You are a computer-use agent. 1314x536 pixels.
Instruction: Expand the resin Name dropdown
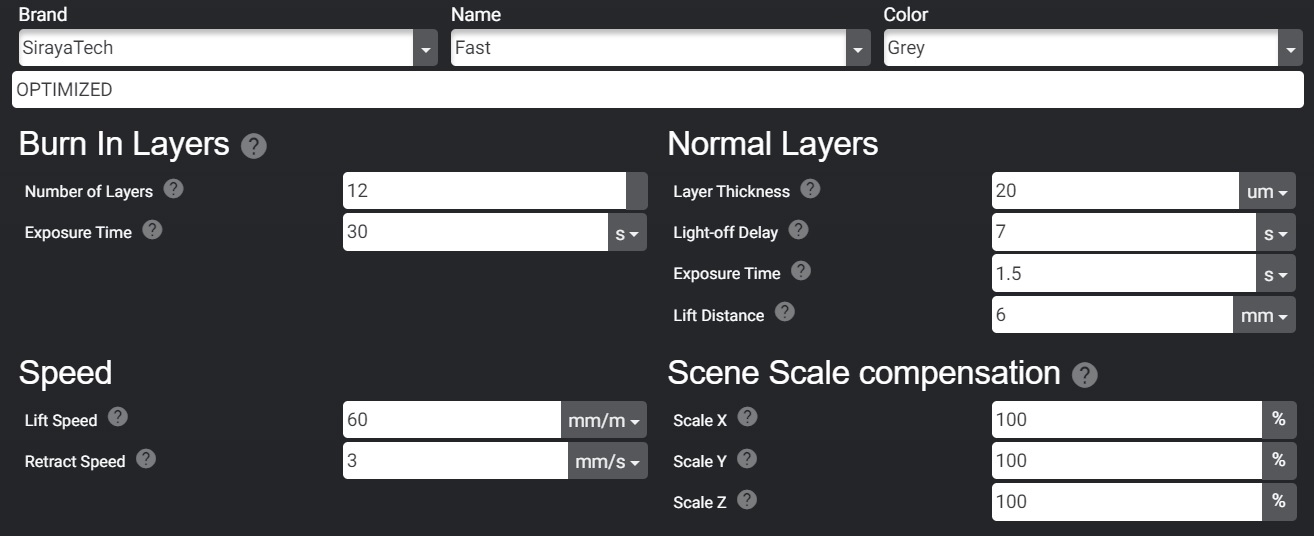click(x=858, y=48)
